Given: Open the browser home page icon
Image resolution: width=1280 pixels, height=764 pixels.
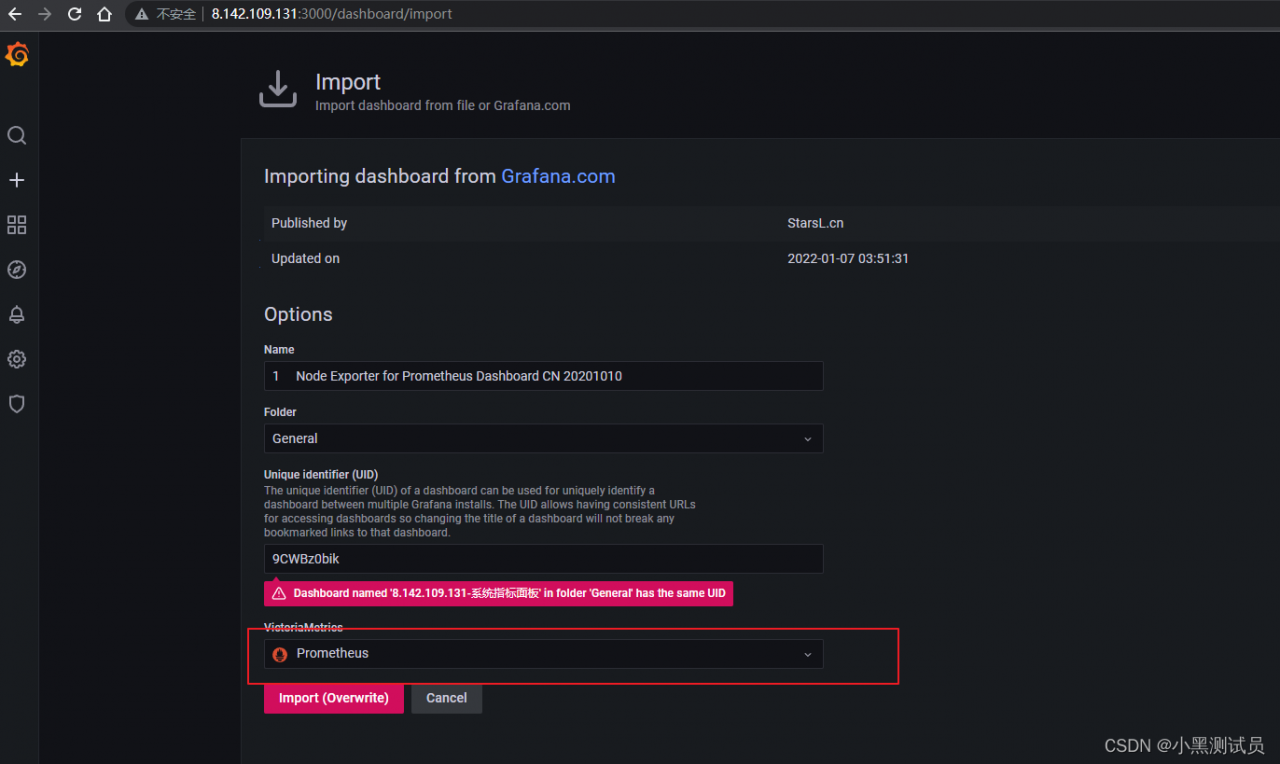Looking at the screenshot, I should (104, 14).
